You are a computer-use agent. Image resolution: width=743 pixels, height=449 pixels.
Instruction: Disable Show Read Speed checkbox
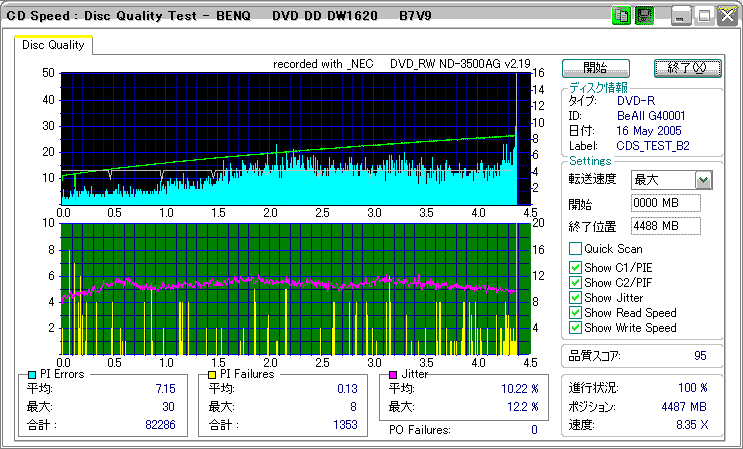[x=575, y=313]
